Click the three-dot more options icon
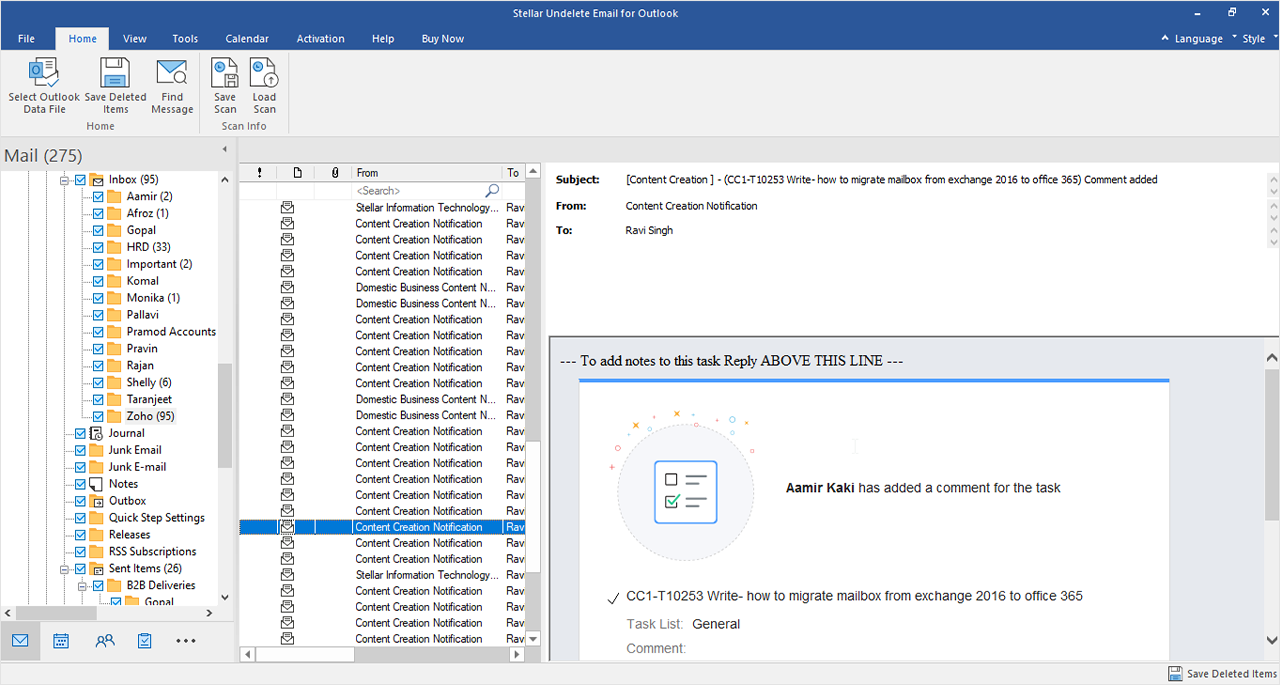 186,641
